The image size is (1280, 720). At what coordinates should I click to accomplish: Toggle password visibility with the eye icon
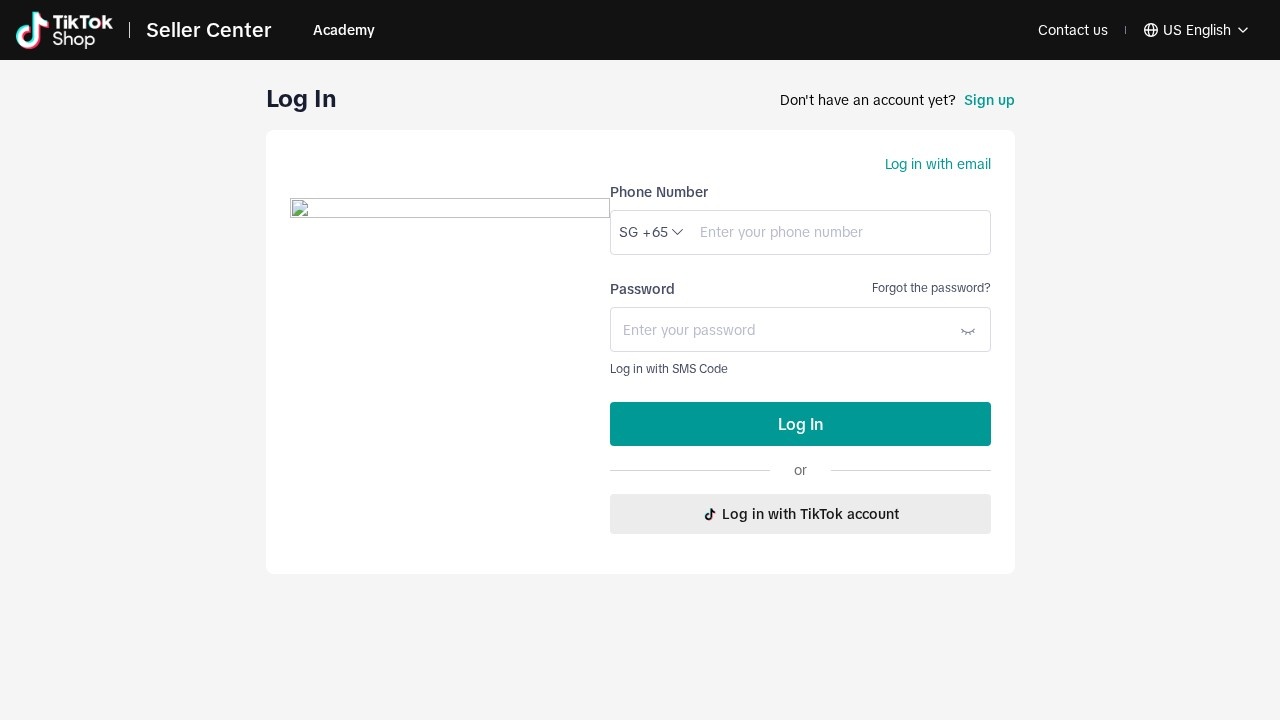click(x=967, y=331)
